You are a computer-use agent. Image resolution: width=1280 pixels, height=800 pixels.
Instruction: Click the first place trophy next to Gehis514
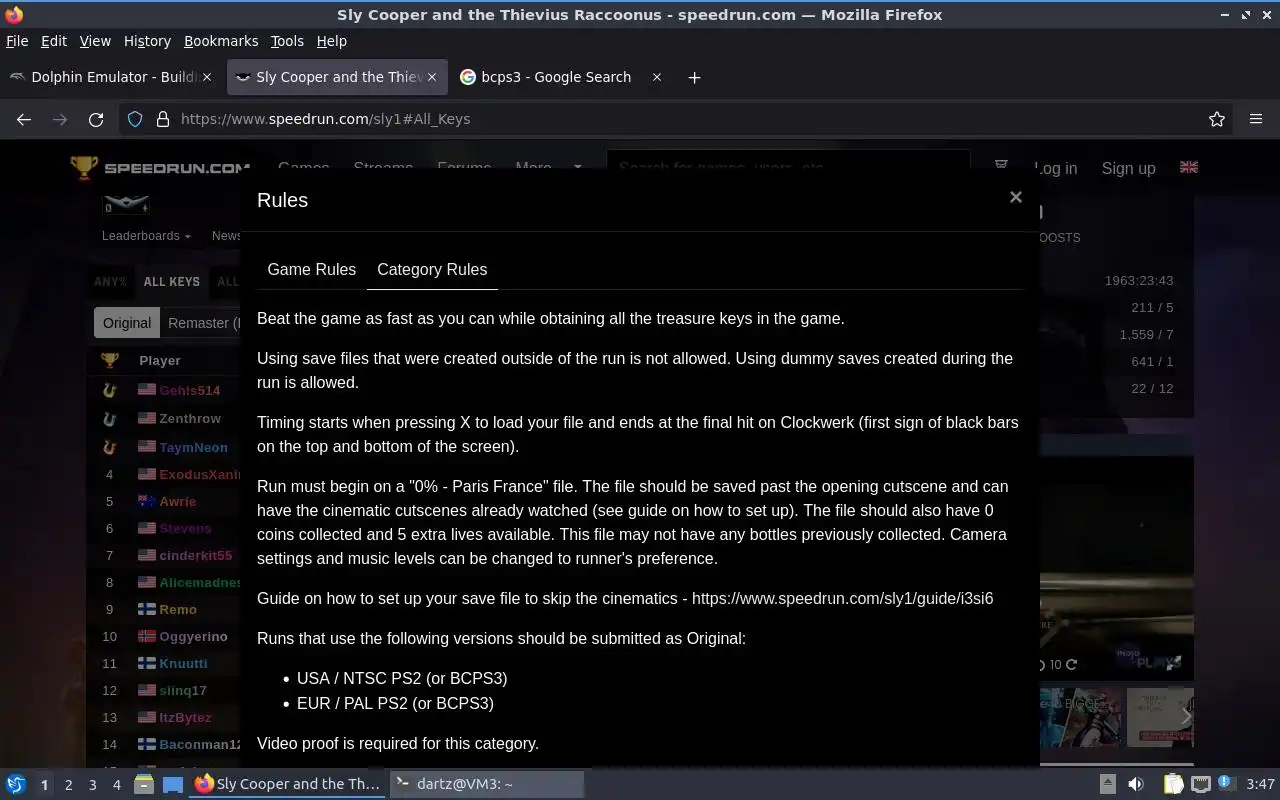(x=110, y=390)
